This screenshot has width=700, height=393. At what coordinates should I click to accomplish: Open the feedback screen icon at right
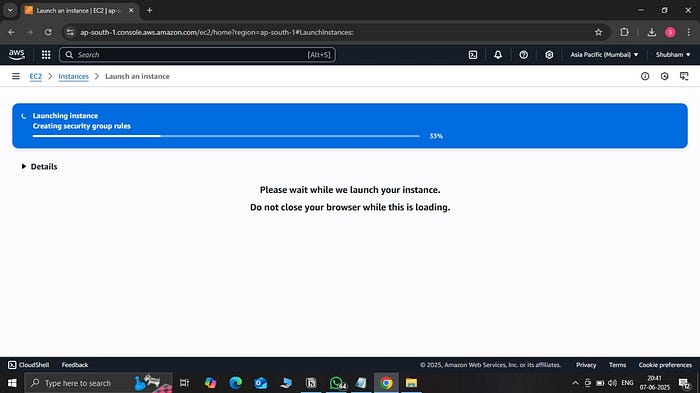(x=684, y=76)
